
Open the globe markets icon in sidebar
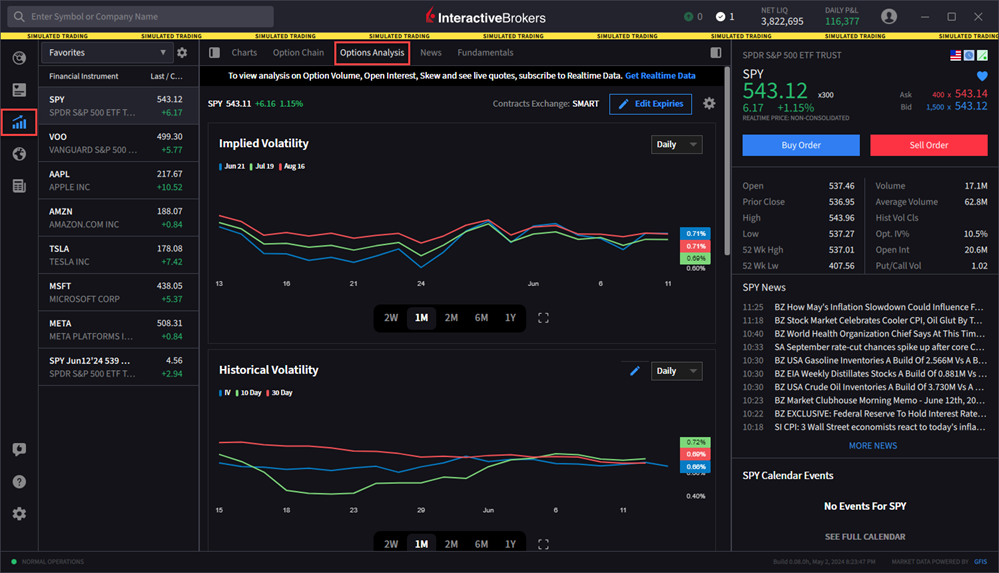[x=19, y=154]
